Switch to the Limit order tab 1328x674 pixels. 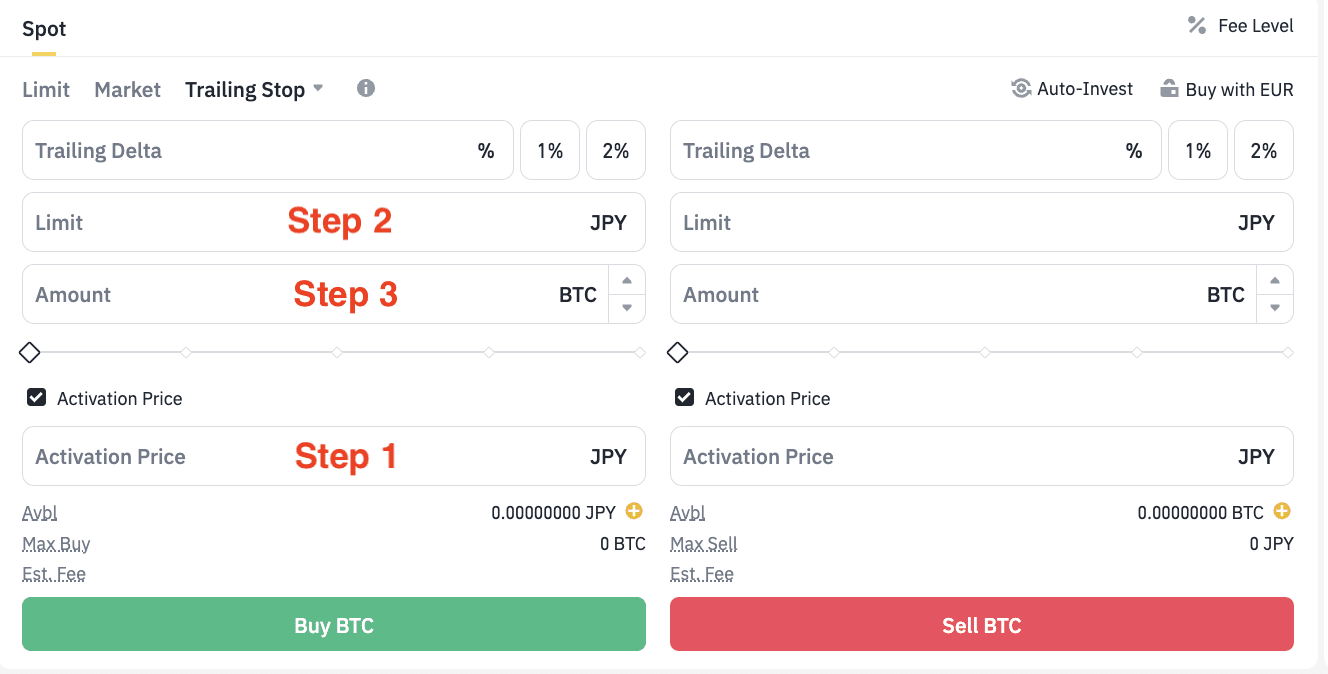tap(46, 90)
